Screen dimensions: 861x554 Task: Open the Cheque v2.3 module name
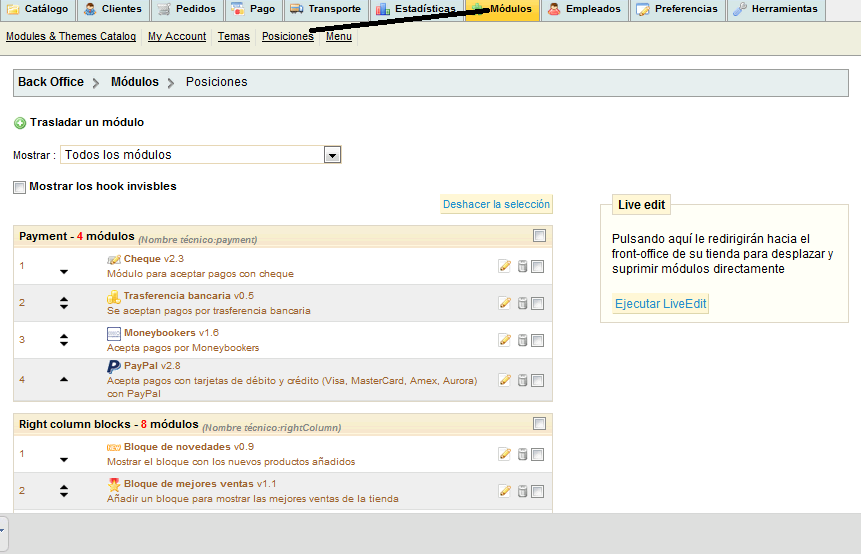[154, 259]
